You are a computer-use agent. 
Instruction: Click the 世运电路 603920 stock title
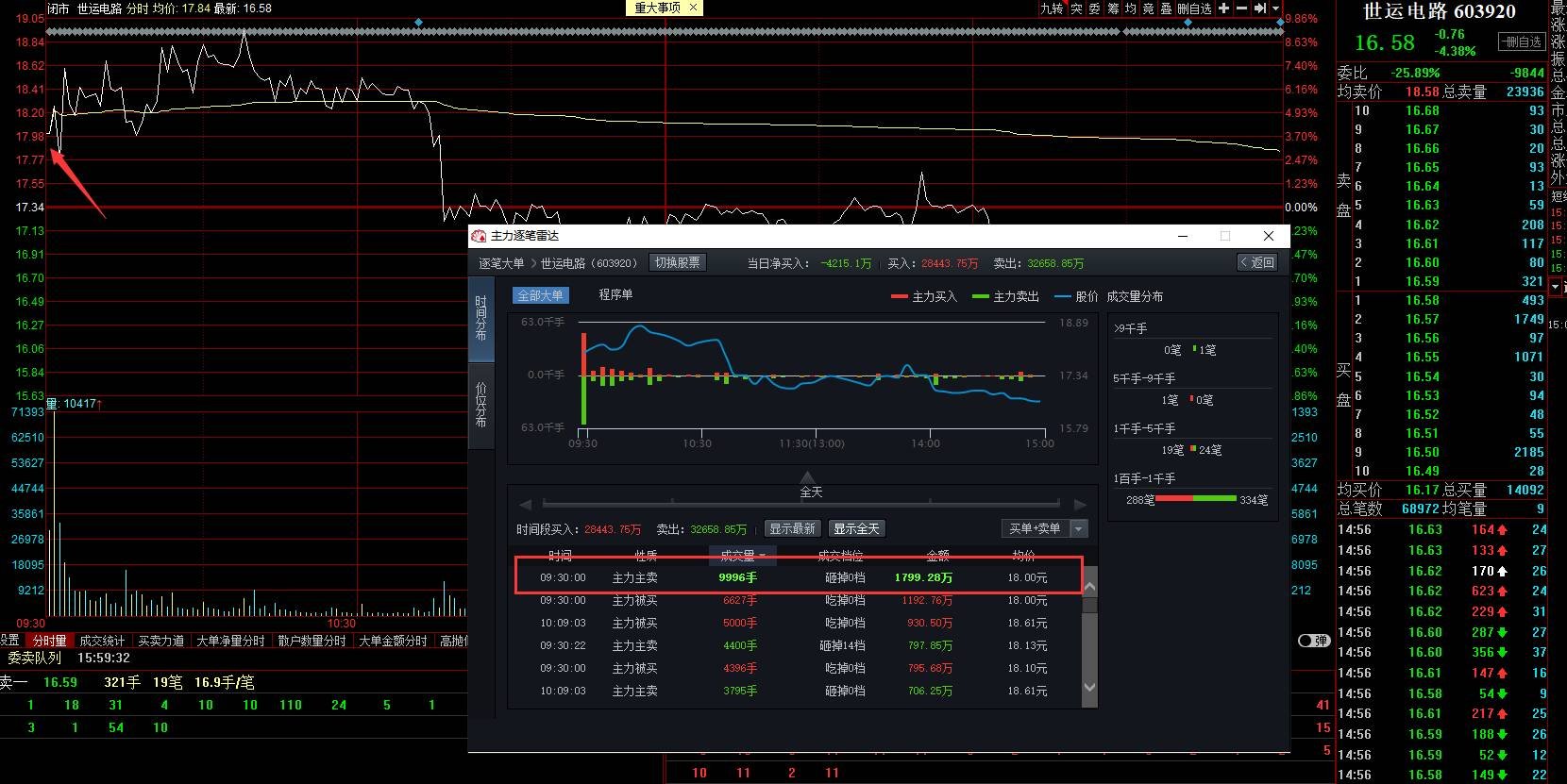(x=1440, y=11)
